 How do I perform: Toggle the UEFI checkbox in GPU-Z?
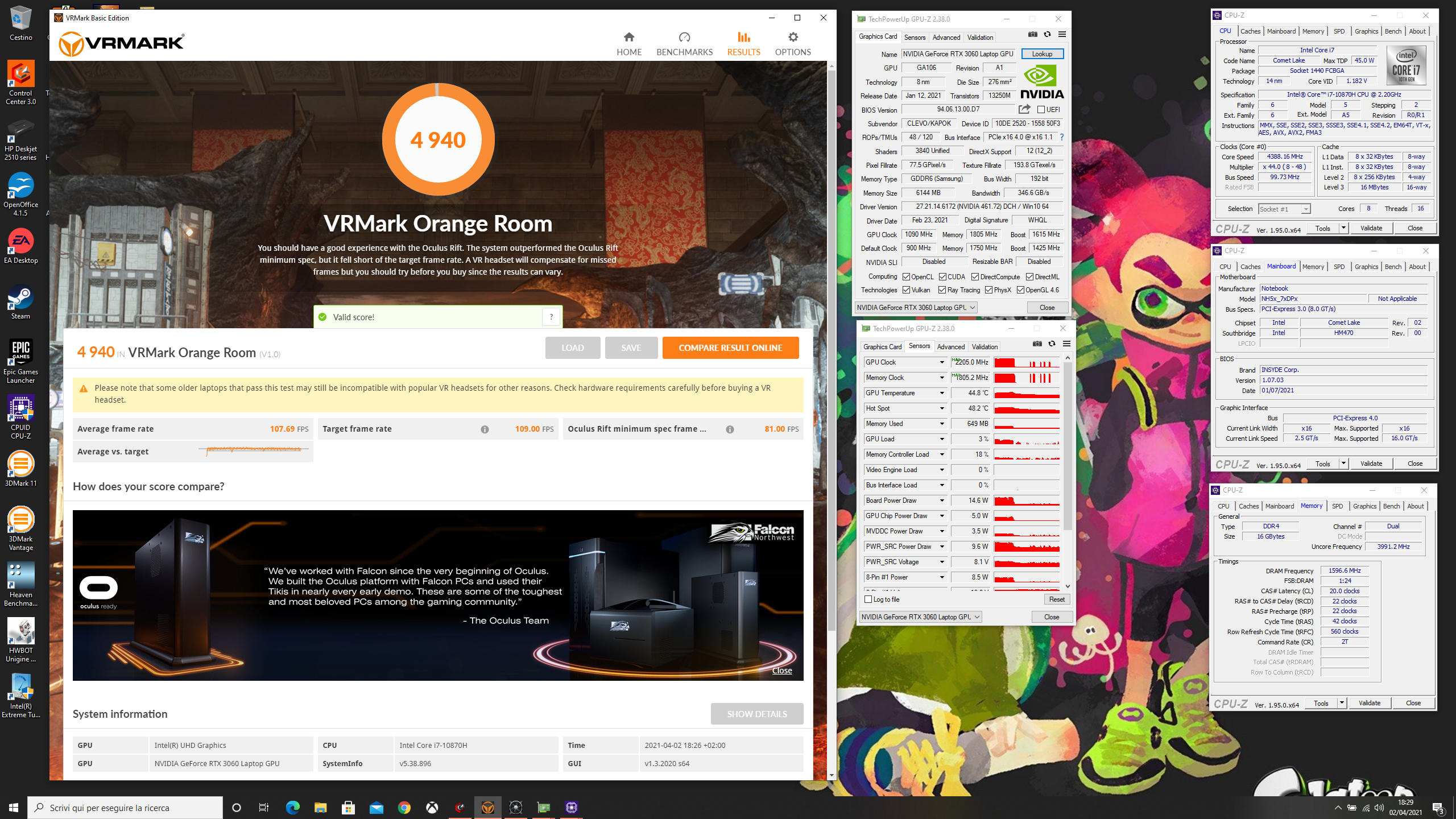(1041, 110)
